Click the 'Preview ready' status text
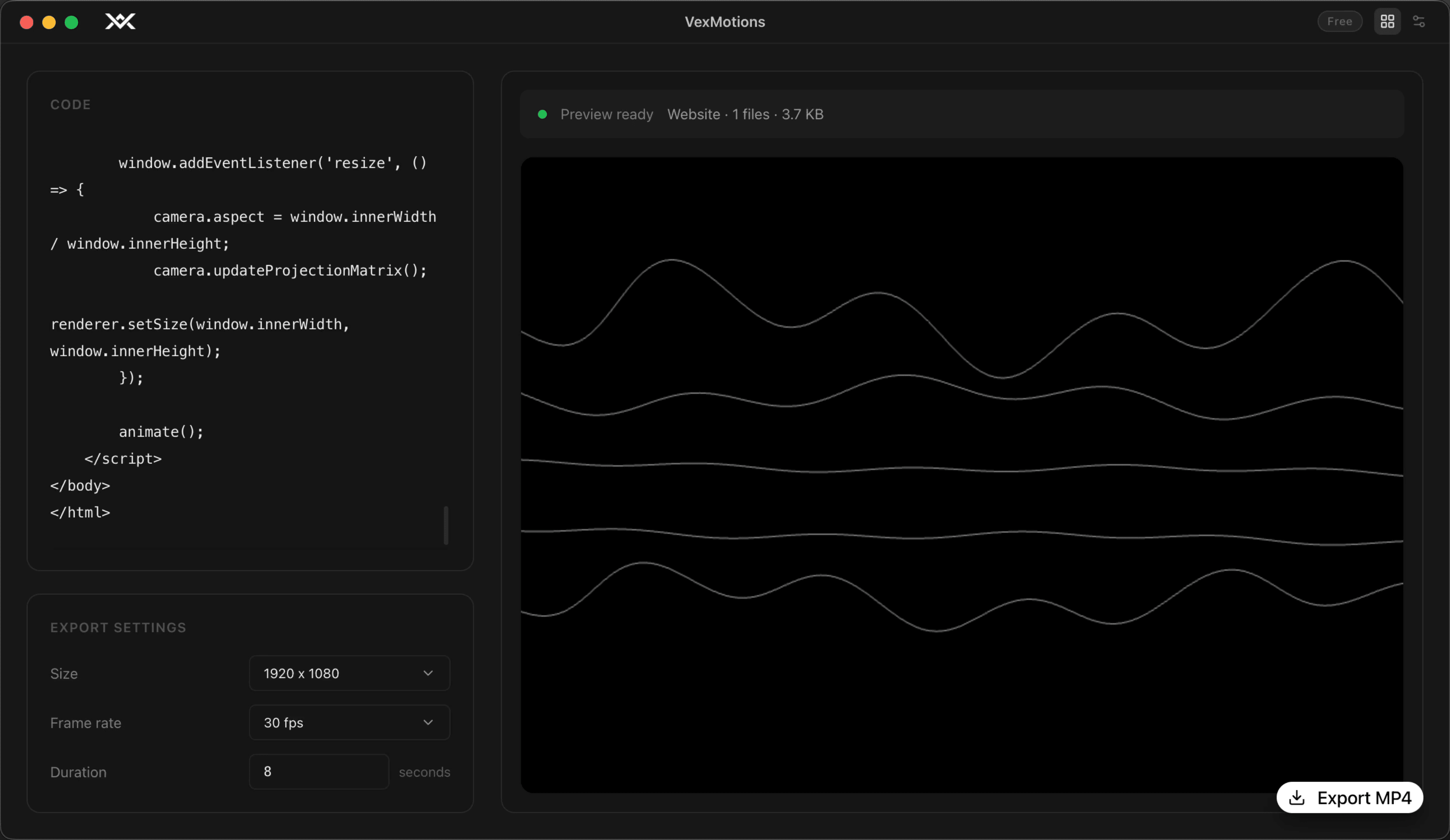Screen dimensions: 1450x840 [x=606, y=114]
